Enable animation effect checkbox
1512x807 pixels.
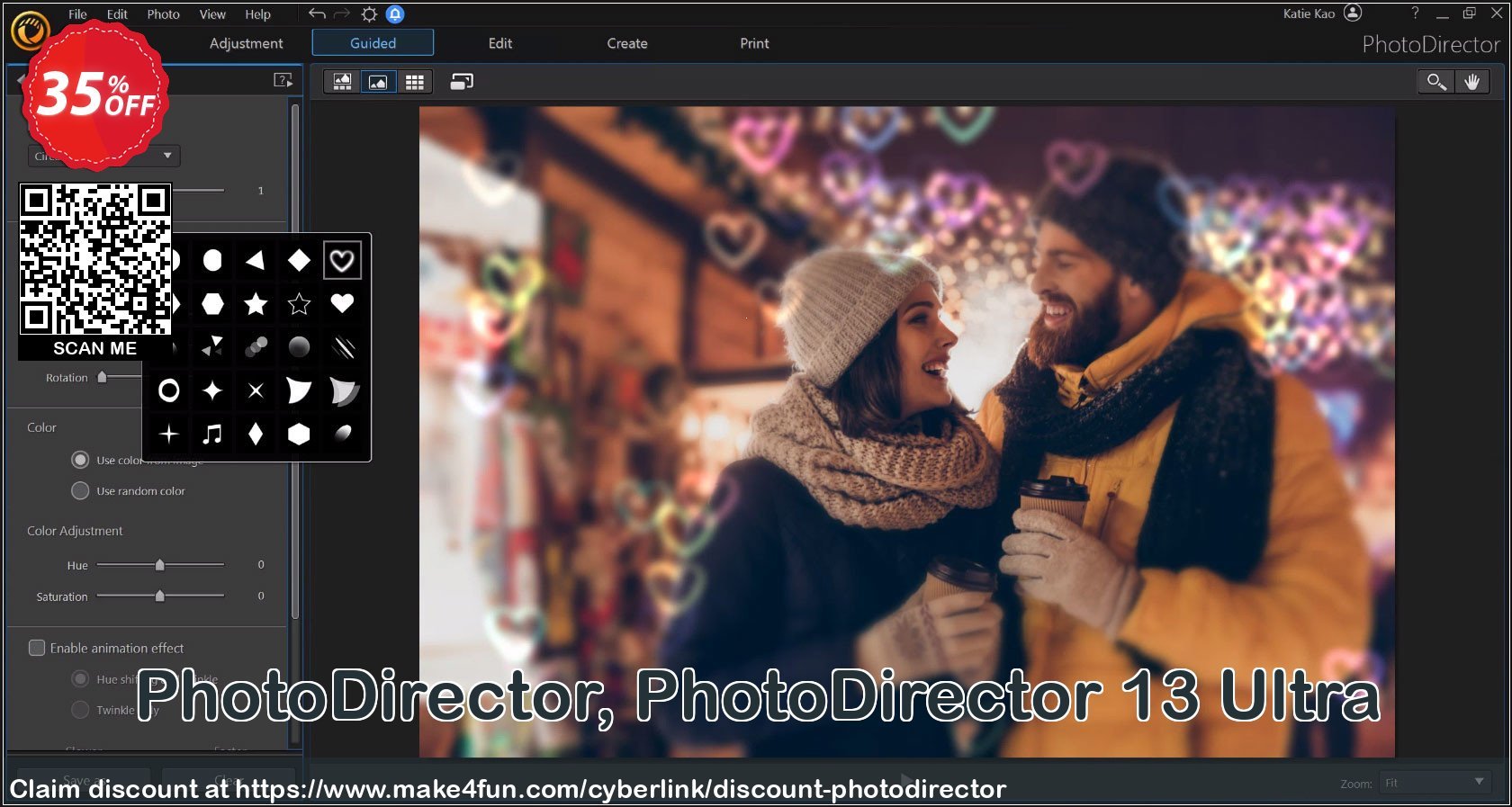(x=37, y=648)
